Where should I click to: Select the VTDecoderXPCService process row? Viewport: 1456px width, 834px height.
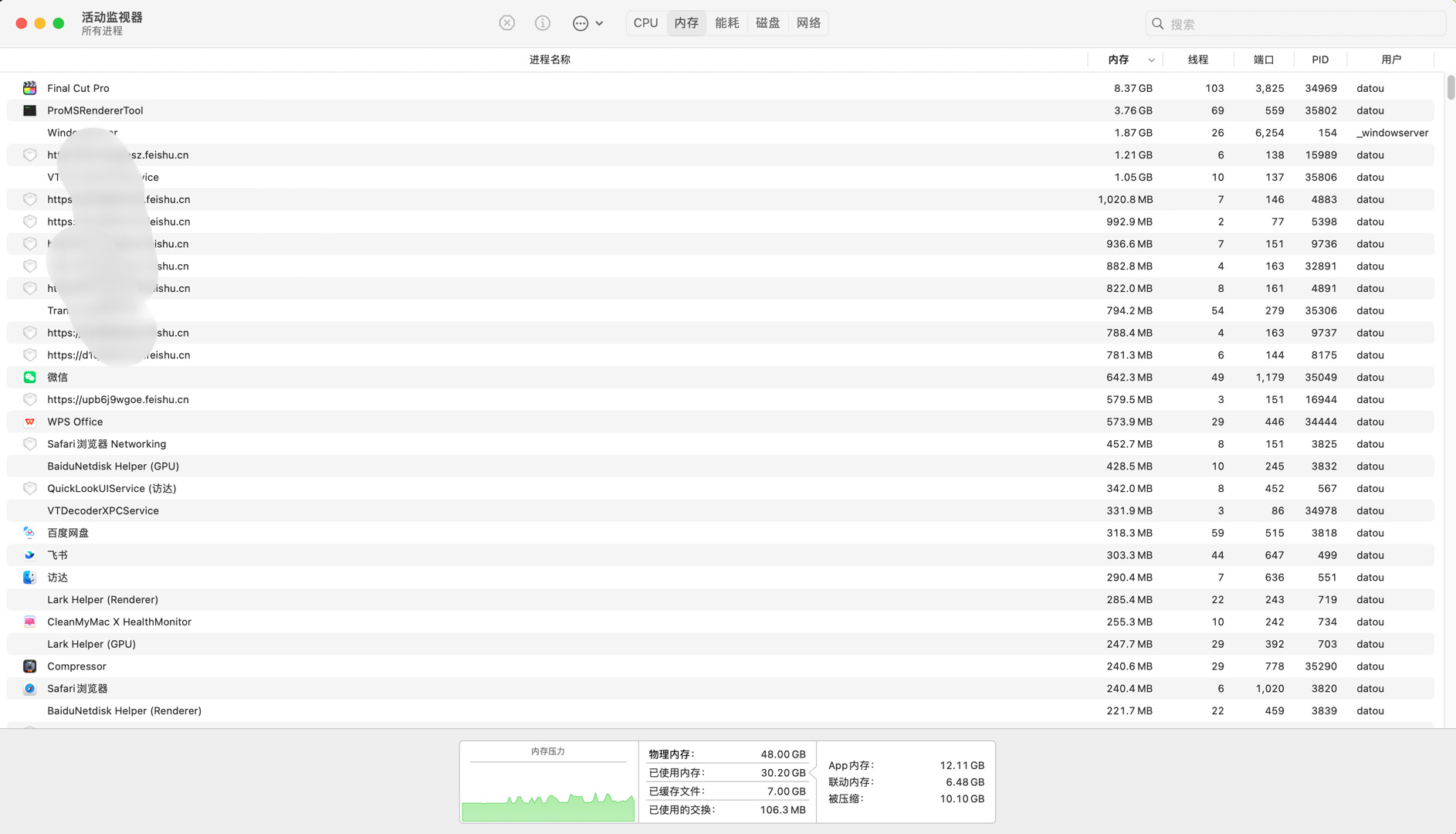pyautogui.click(x=720, y=510)
